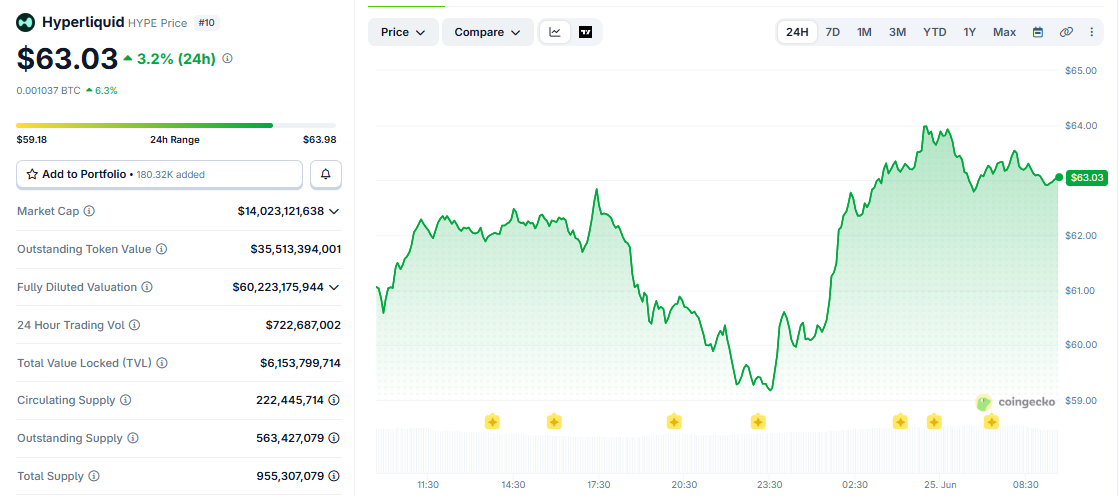Viewport: 1118px width, 496px height.
Task: Click news marker near 23:30 on chart
Action: tap(758, 422)
